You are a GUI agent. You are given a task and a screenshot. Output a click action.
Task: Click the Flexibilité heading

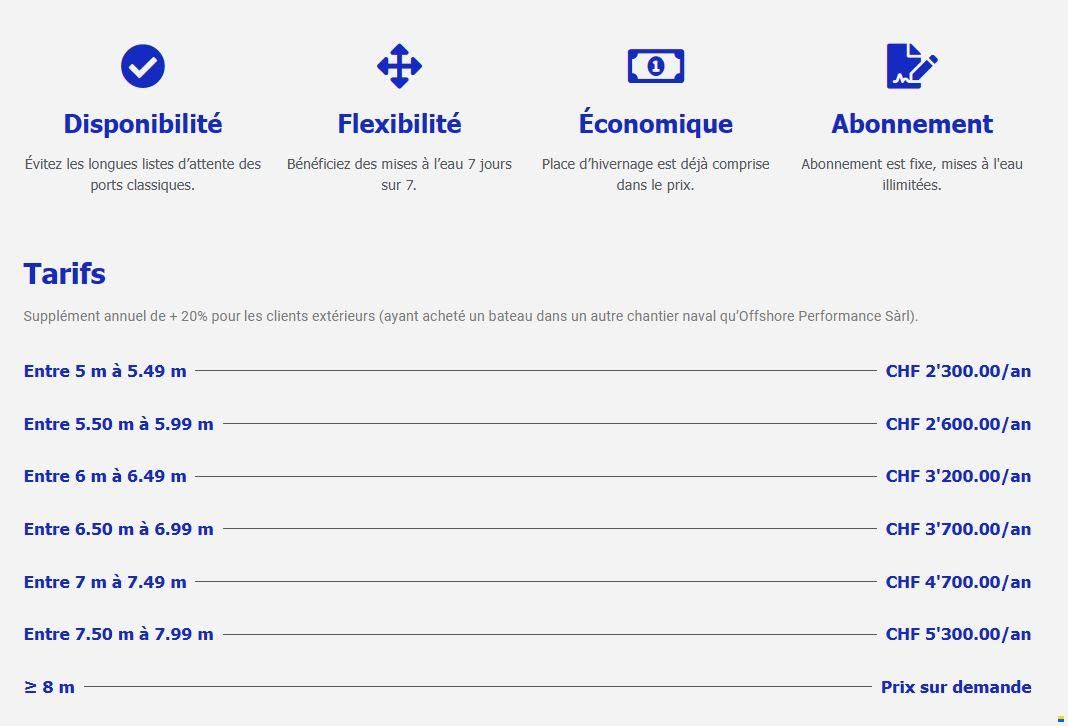[399, 124]
